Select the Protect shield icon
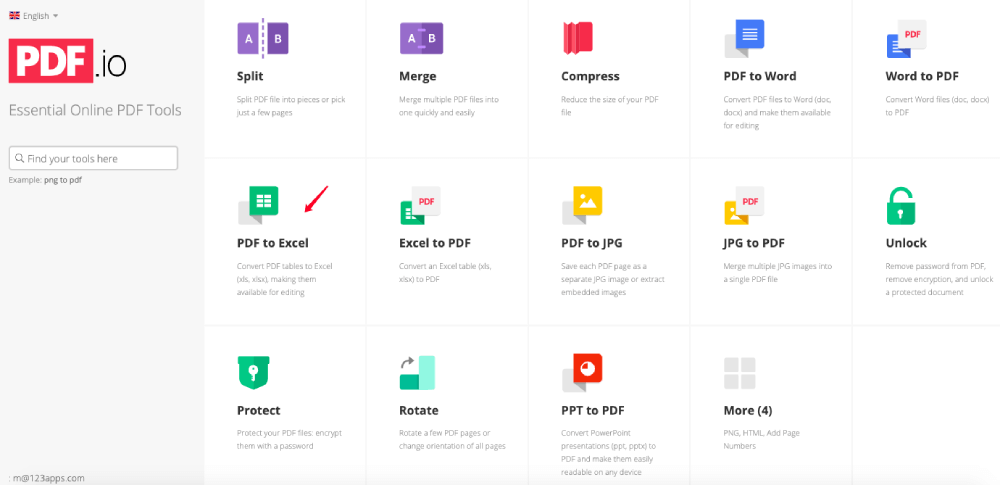Screen dimensions: 1000x485 [x=253, y=373]
